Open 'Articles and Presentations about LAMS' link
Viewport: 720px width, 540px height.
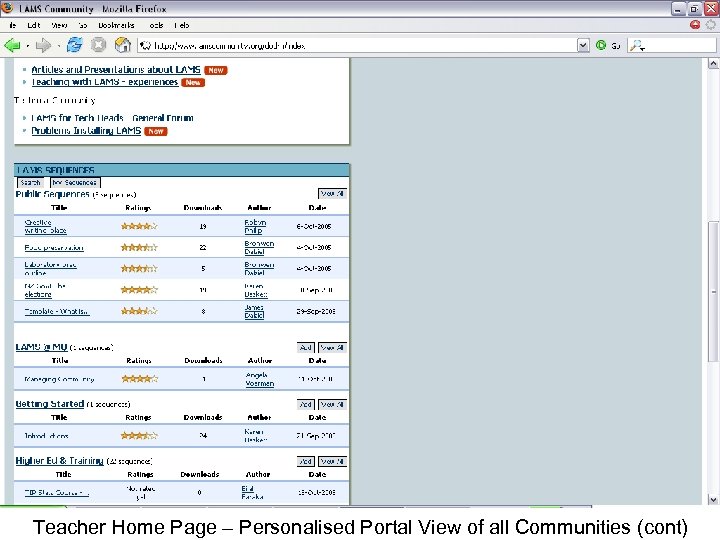[x=116, y=70]
